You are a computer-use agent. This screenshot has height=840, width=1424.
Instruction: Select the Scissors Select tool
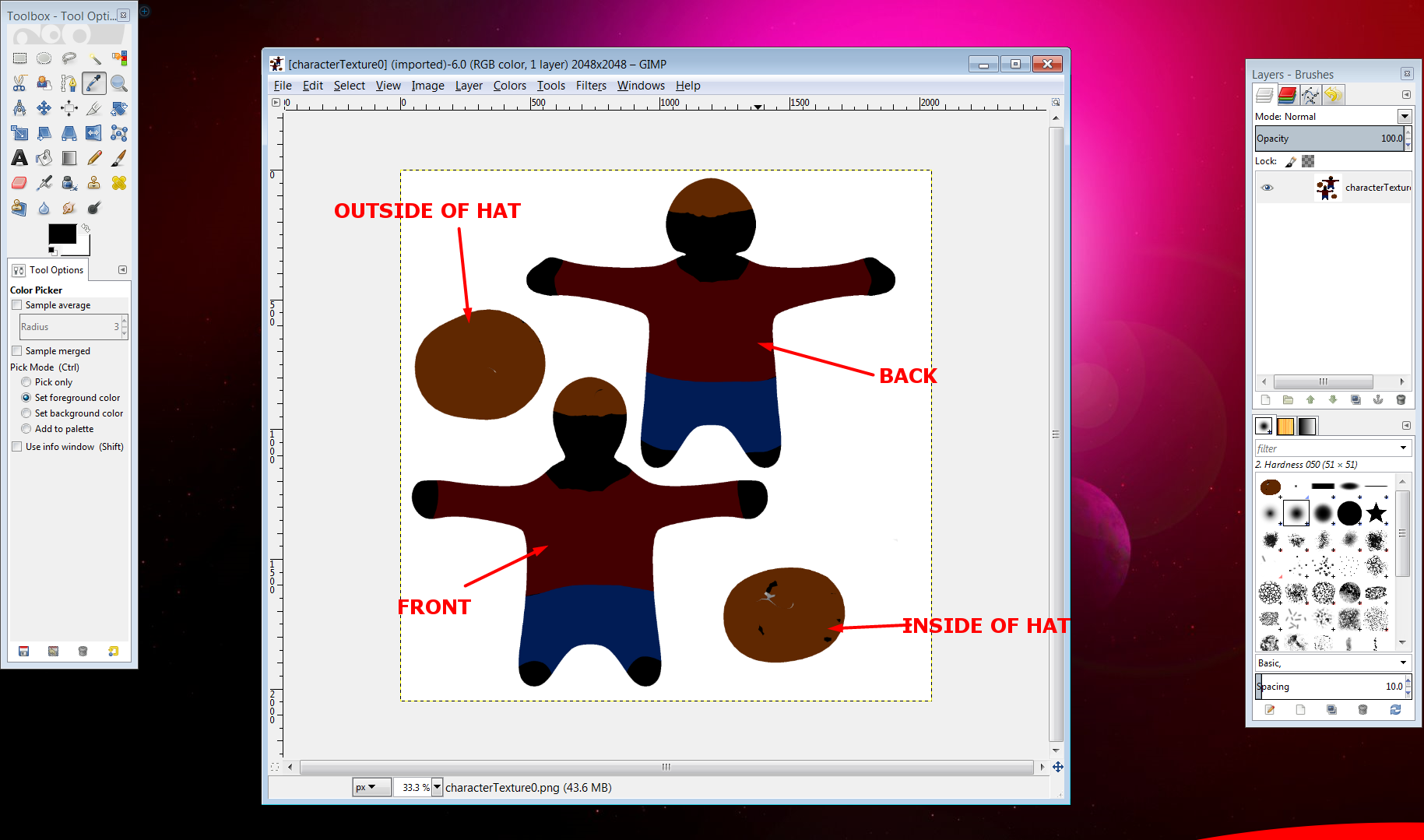pyautogui.click(x=19, y=83)
